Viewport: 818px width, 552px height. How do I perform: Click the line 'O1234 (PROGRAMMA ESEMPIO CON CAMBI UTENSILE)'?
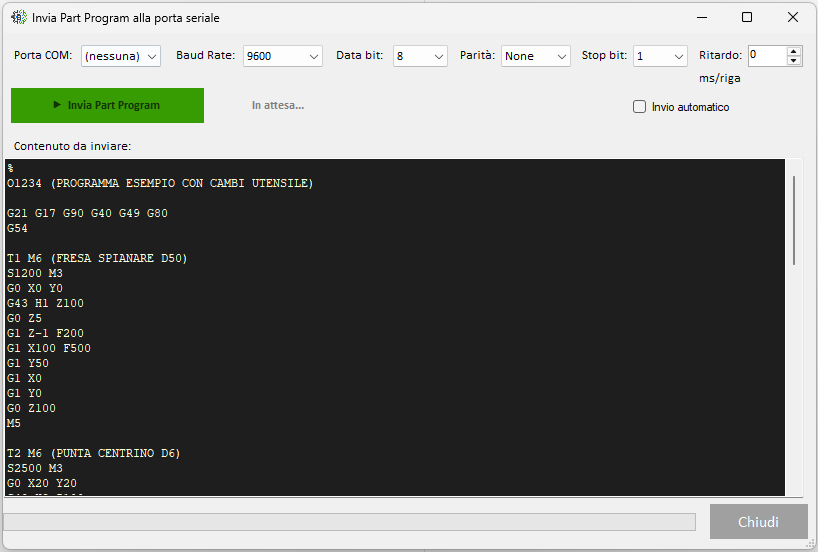click(160, 183)
